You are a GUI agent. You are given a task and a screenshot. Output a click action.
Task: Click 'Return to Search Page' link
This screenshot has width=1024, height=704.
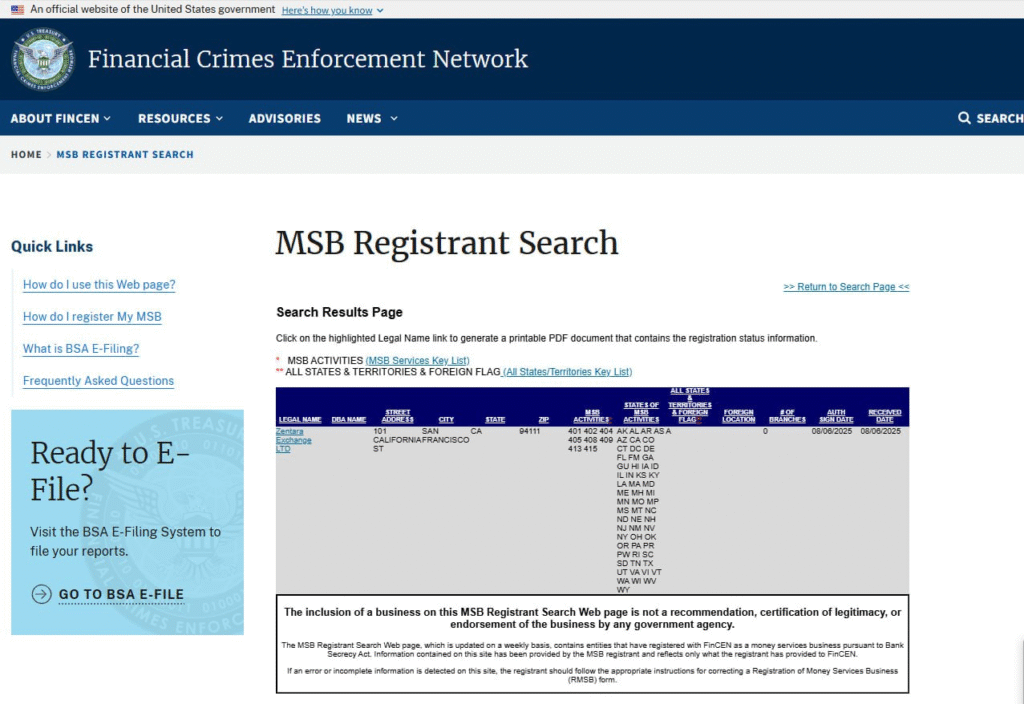846,287
